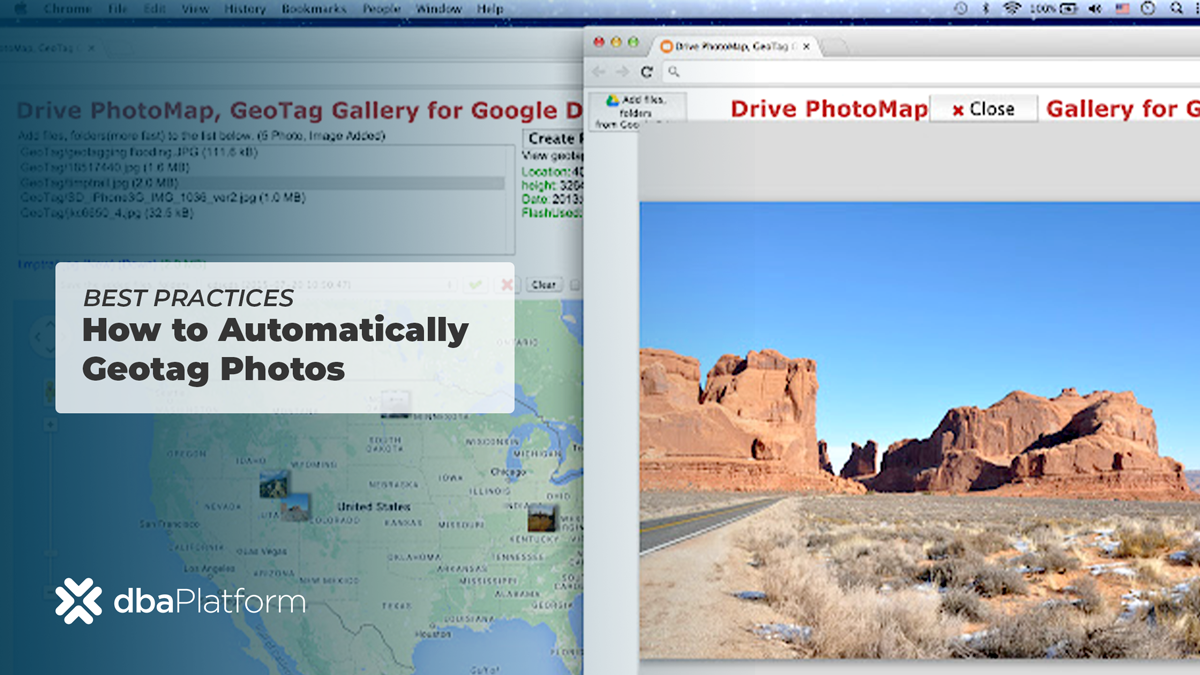Open the Bookmarks menu

313,9
